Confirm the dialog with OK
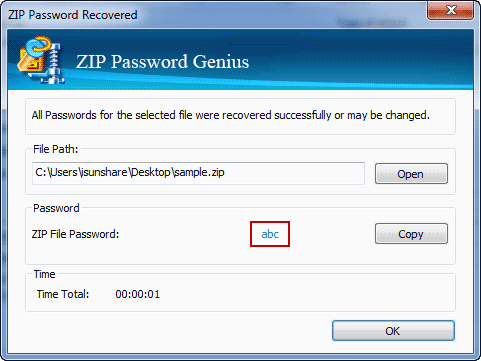The height and width of the screenshot is (361, 481). click(x=393, y=331)
